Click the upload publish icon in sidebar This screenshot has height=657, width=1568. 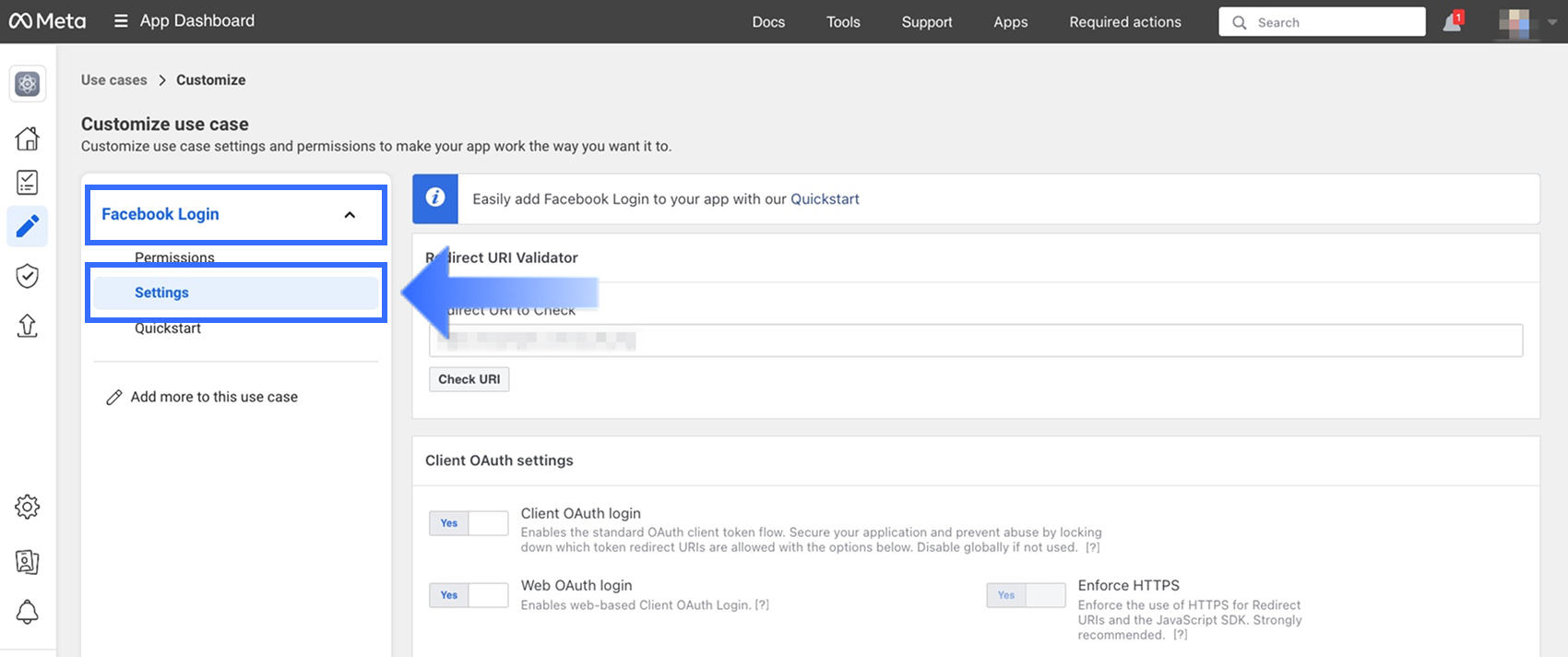pos(28,326)
